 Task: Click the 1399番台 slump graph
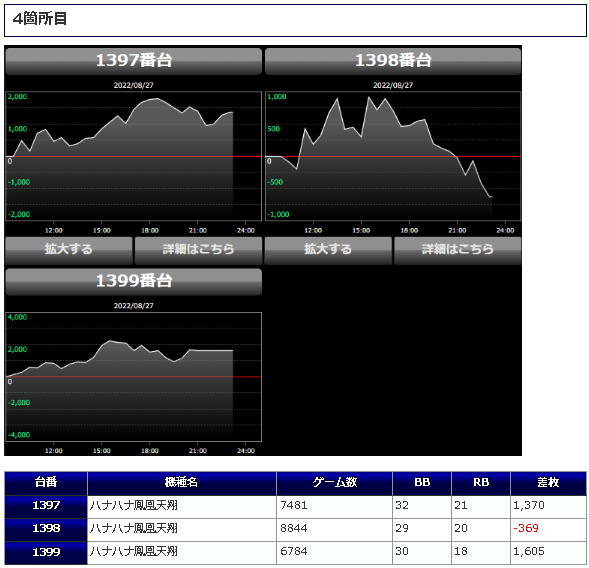[x=133, y=376]
